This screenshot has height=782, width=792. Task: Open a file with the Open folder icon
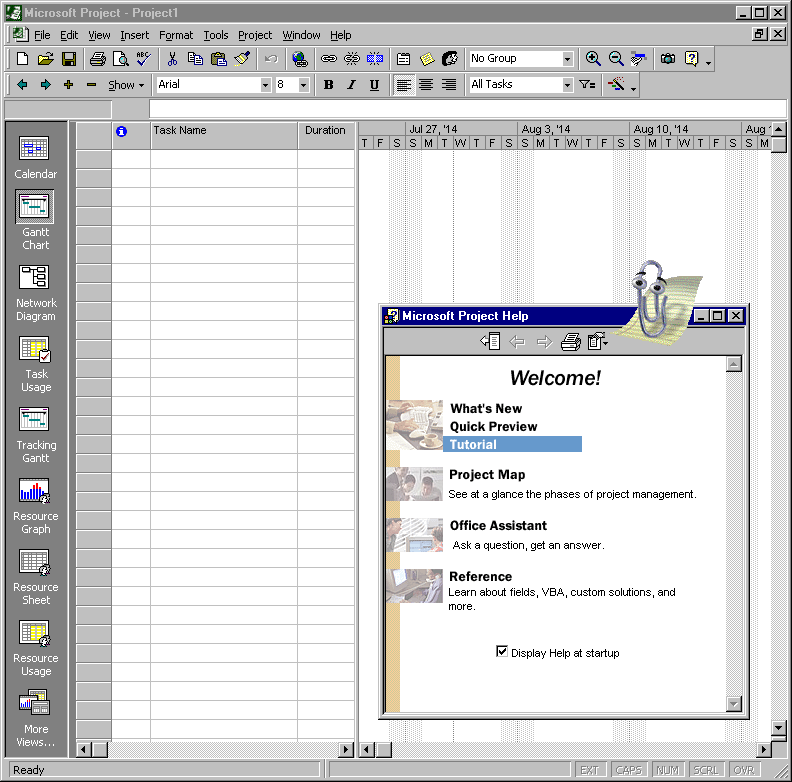pos(45,59)
